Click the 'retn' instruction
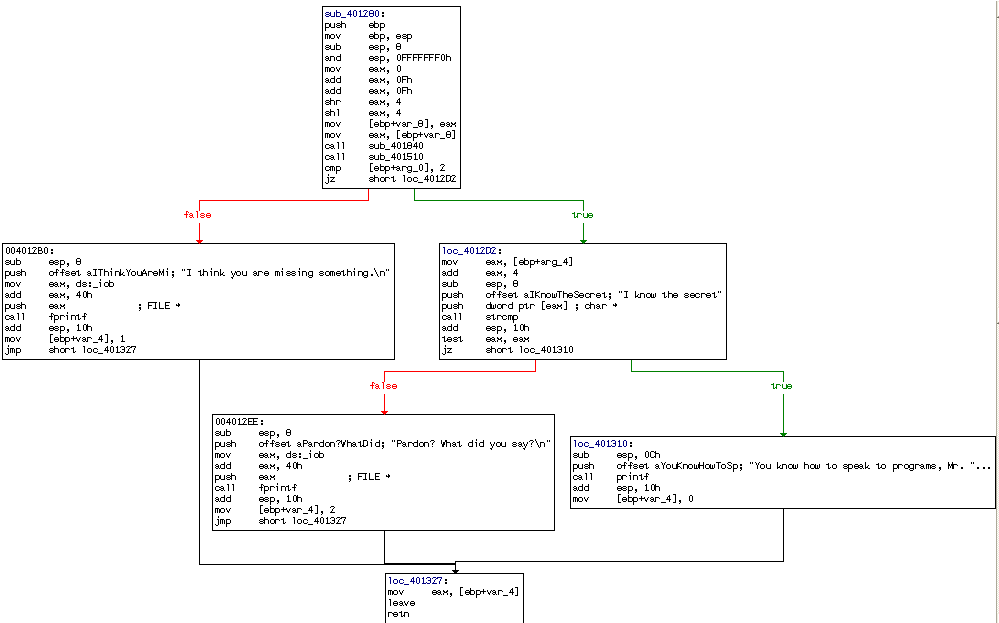This screenshot has width=999, height=623. [399, 614]
